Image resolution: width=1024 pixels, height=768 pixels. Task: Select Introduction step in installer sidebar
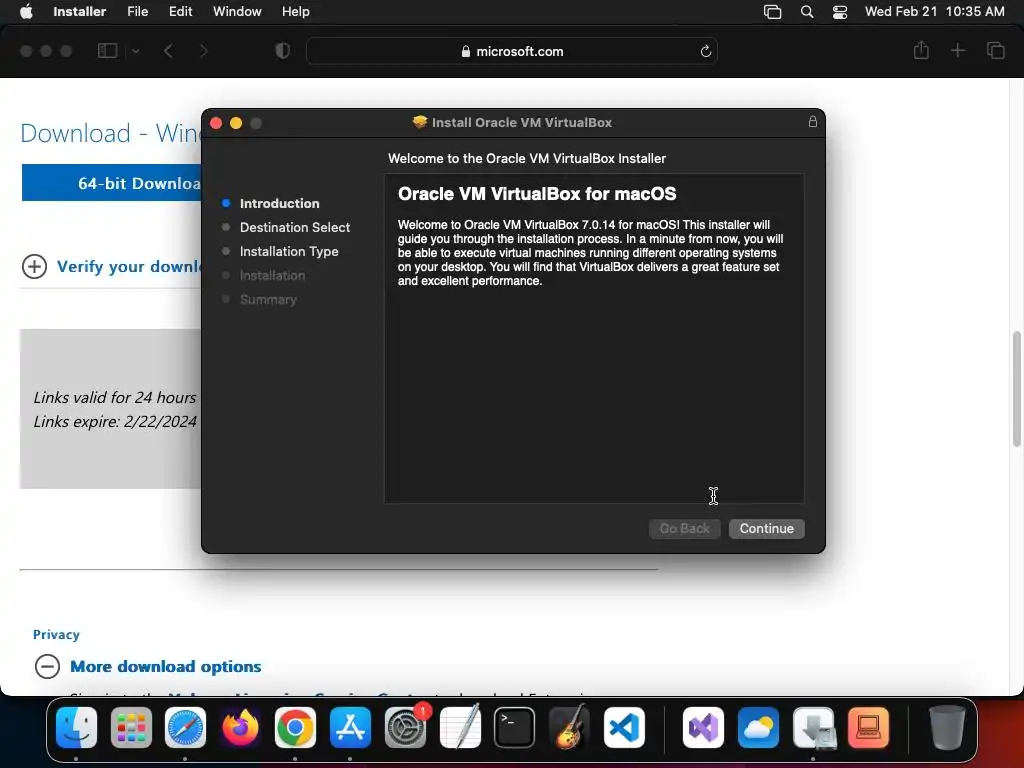coord(279,203)
